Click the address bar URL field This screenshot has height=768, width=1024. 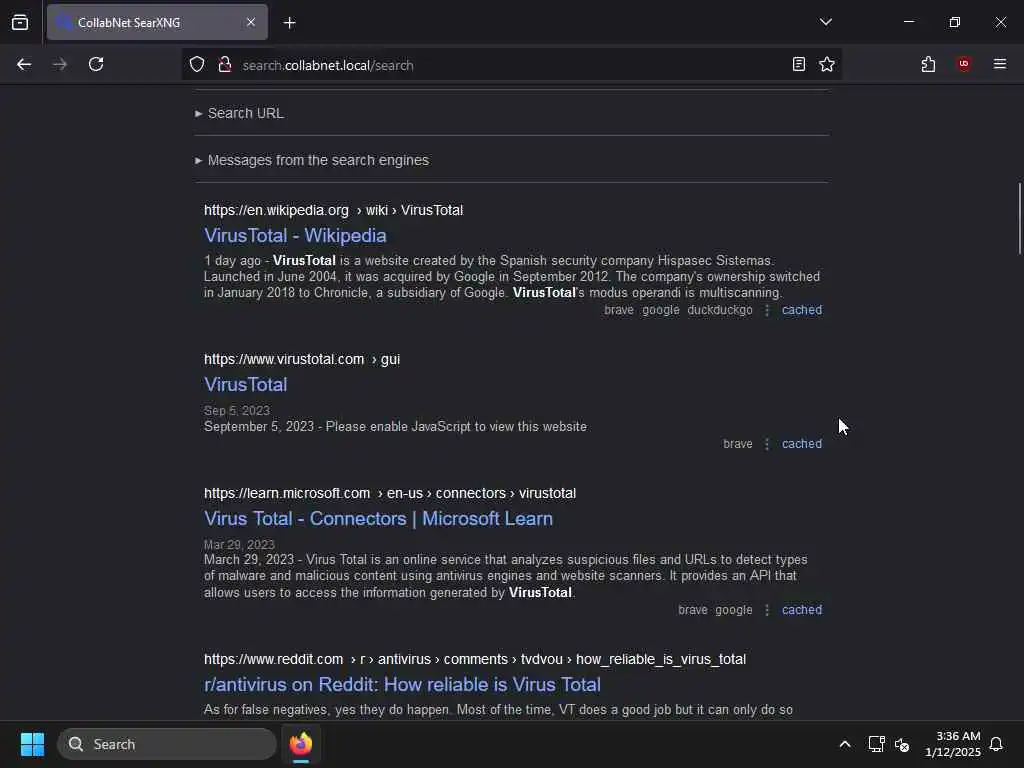tap(509, 65)
